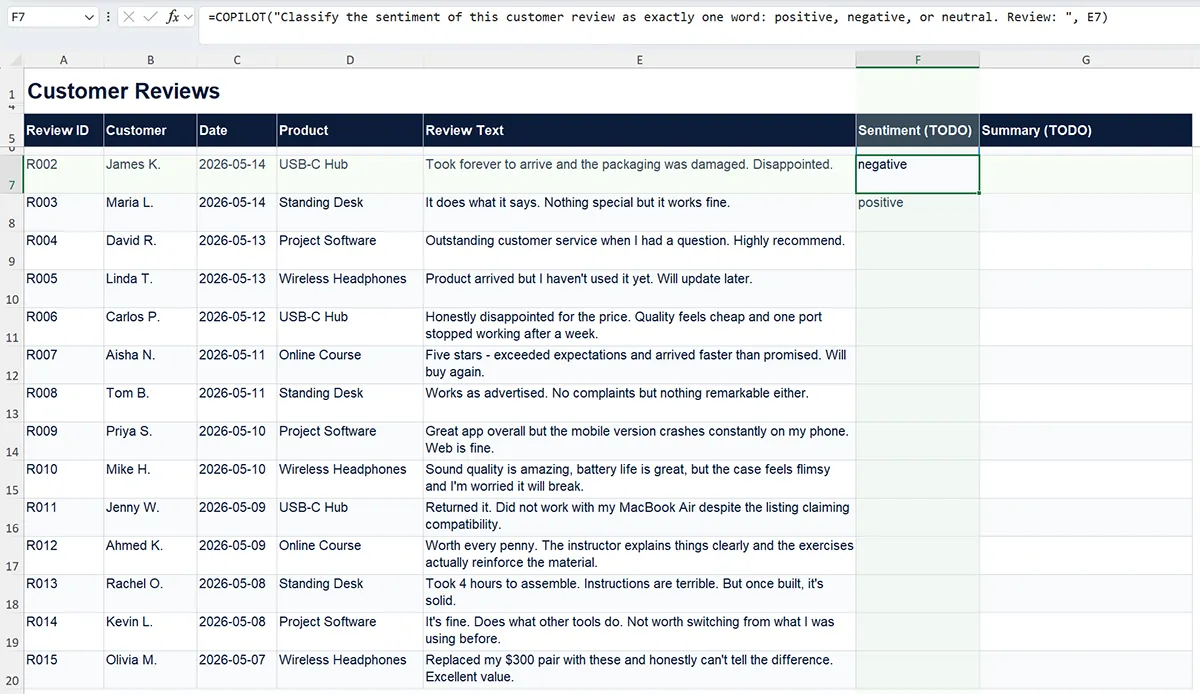Click the Project Software cell in David R.'s row
Image resolution: width=1200 pixels, height=694 pixels.
click(x=350, y=251)
